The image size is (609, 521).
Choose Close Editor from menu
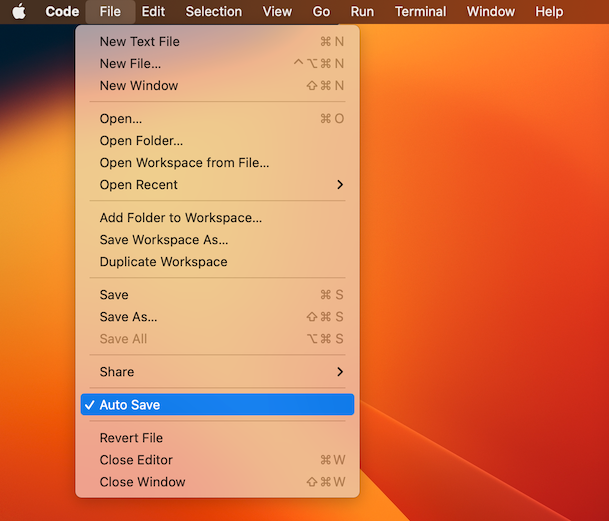[x=136, y=460]
